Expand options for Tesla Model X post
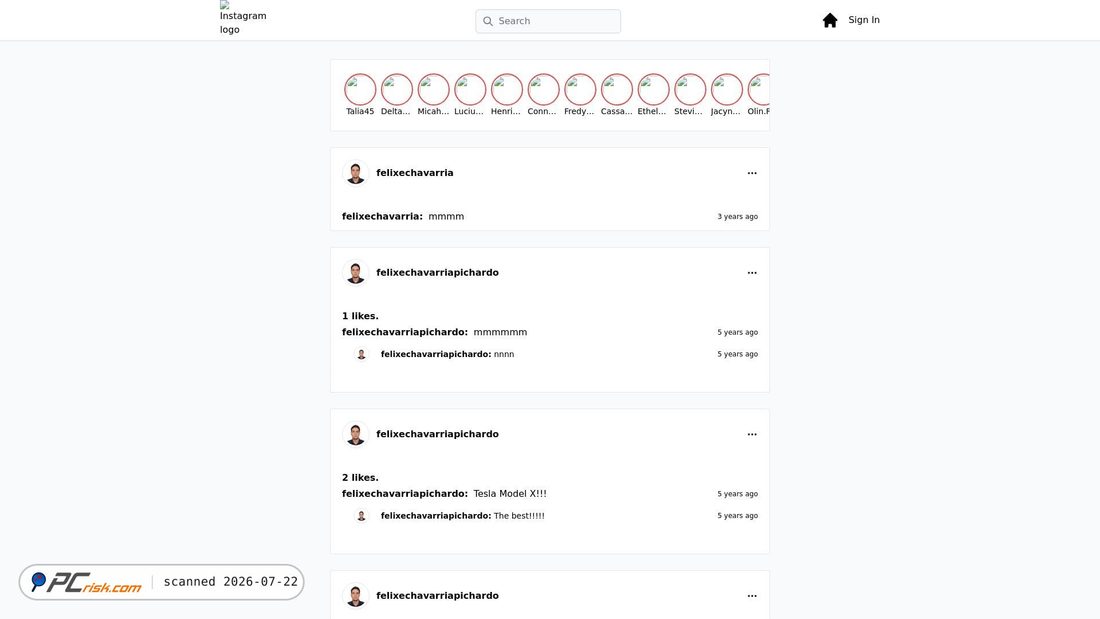The height and width of the screenshot is (619, 1100). pos(752,434)
